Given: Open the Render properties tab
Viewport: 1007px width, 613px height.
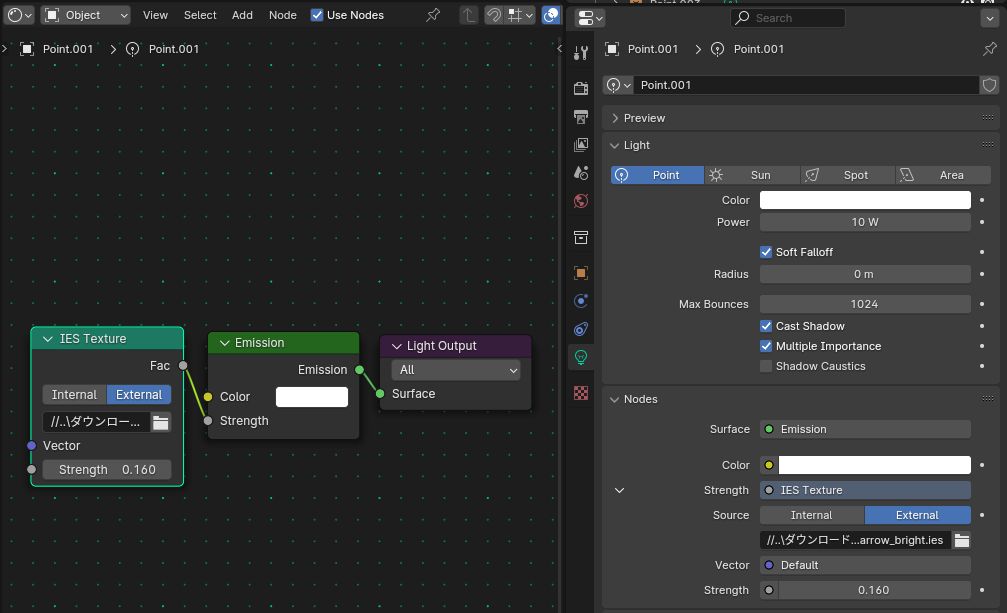Looking at the screenshot, I should click(x=581, y=89).
